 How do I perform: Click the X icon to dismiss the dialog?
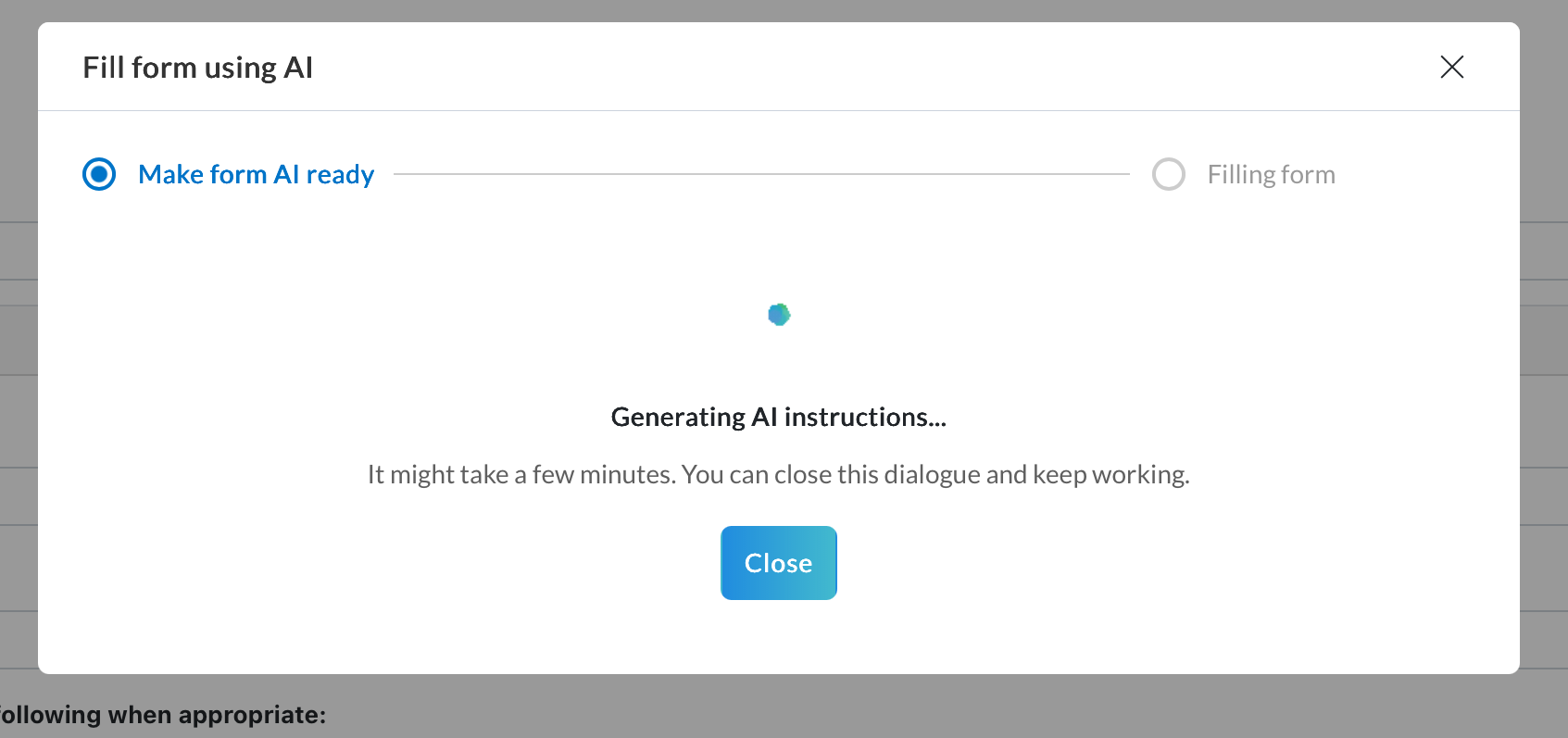[1452, 68]
